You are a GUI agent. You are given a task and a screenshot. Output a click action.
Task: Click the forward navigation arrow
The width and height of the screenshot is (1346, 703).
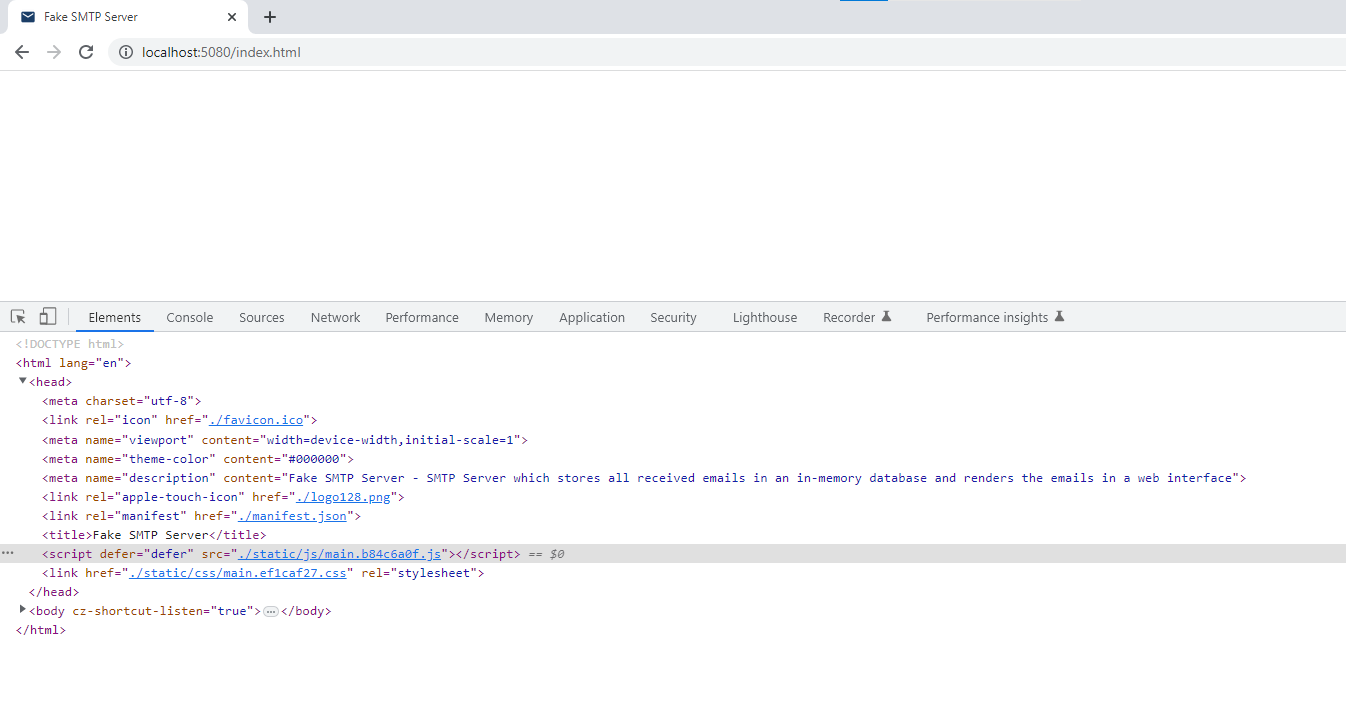pos(53,51)
